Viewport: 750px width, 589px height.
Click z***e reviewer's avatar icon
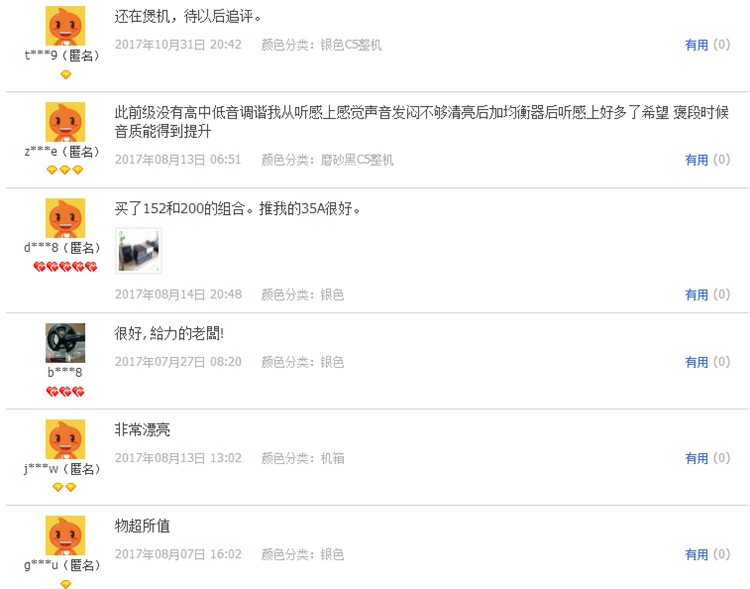(65, 122)
